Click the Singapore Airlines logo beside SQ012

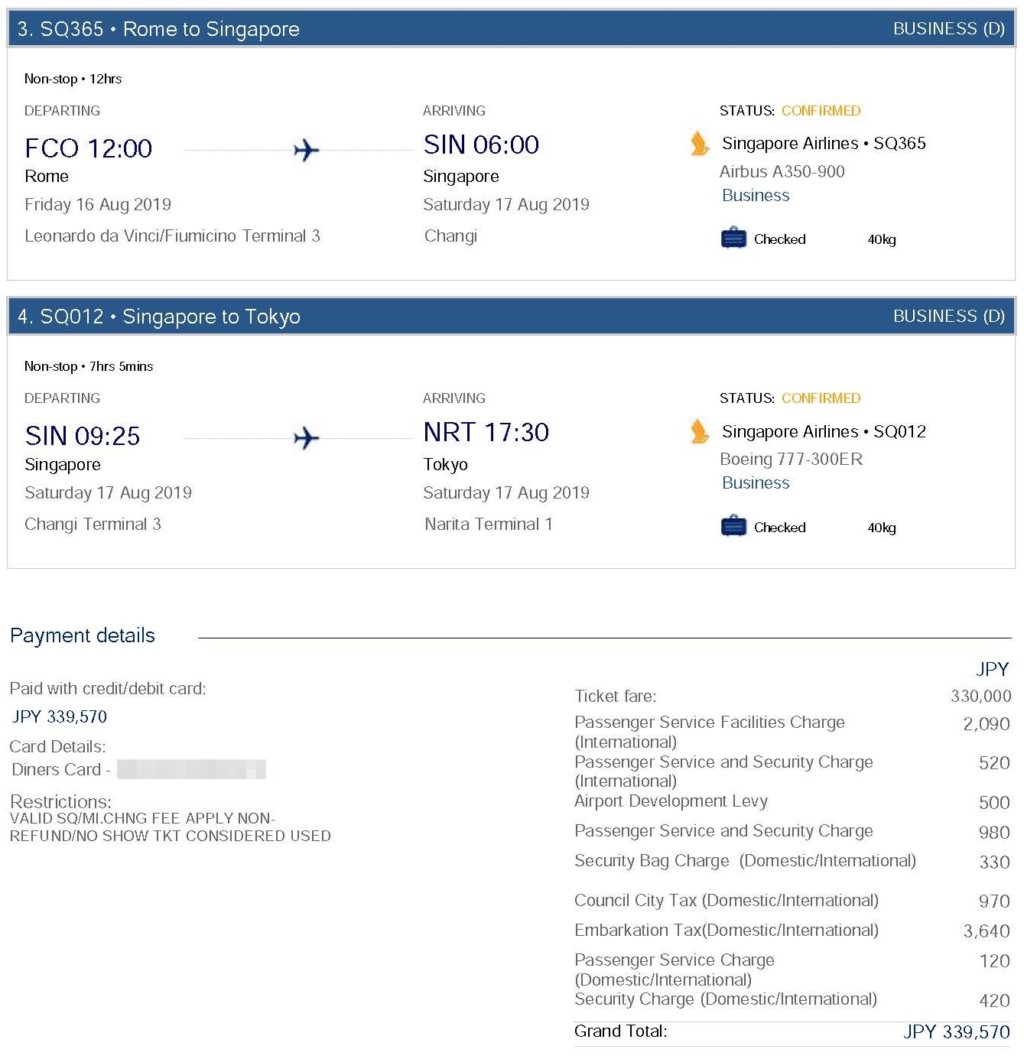[x=700, y=432]
